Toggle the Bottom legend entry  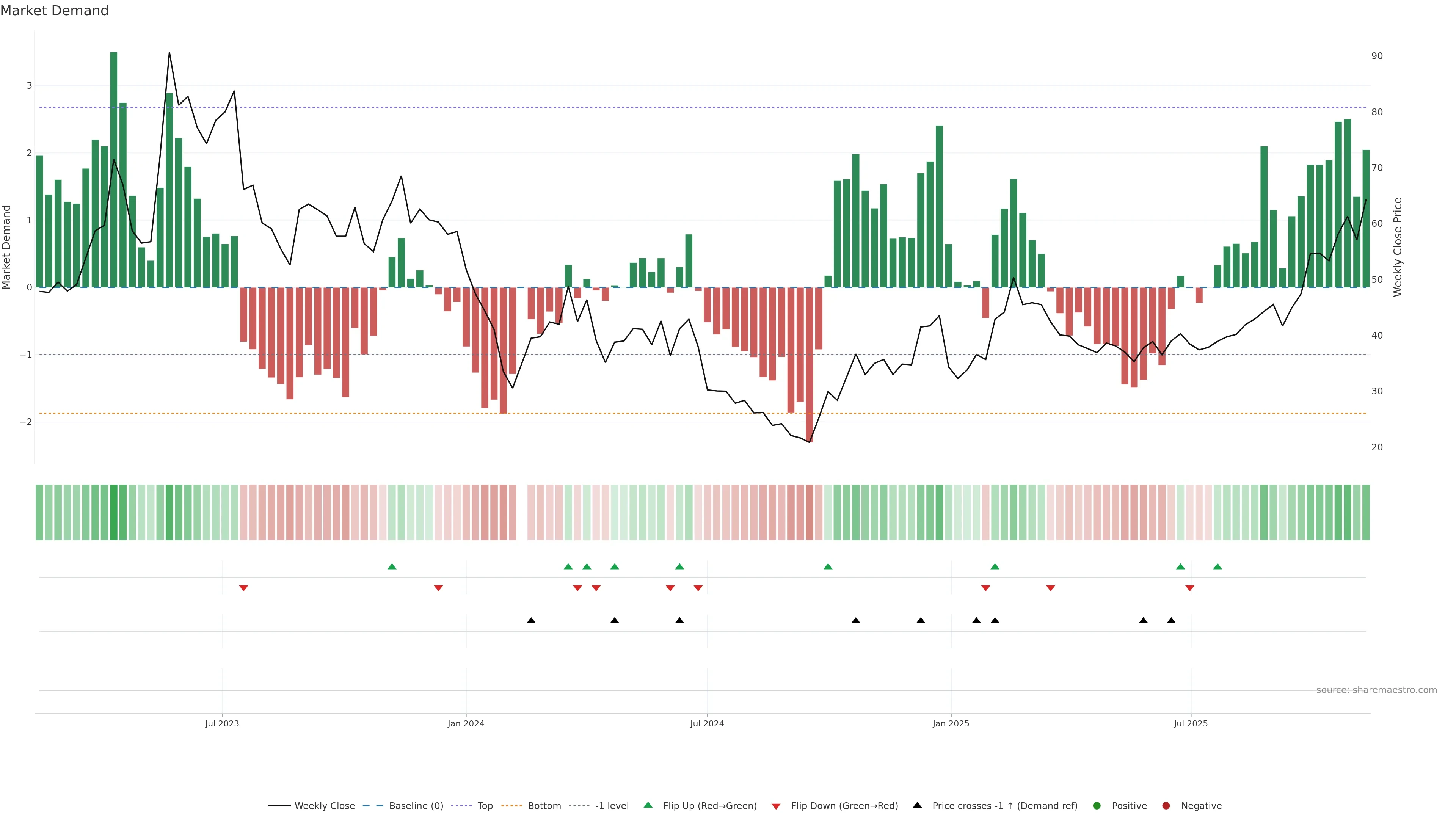[x=544, y=805]
